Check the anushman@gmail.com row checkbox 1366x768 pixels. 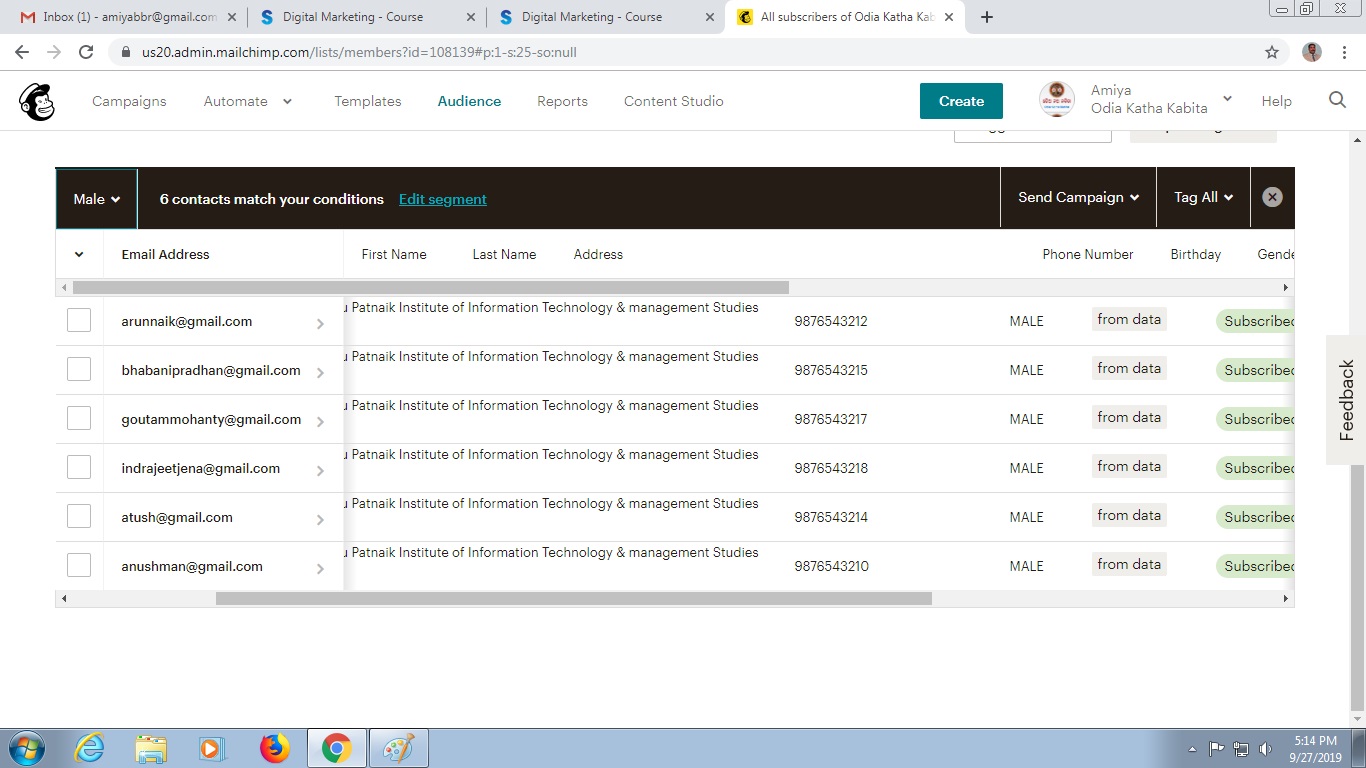click(79, 566)
